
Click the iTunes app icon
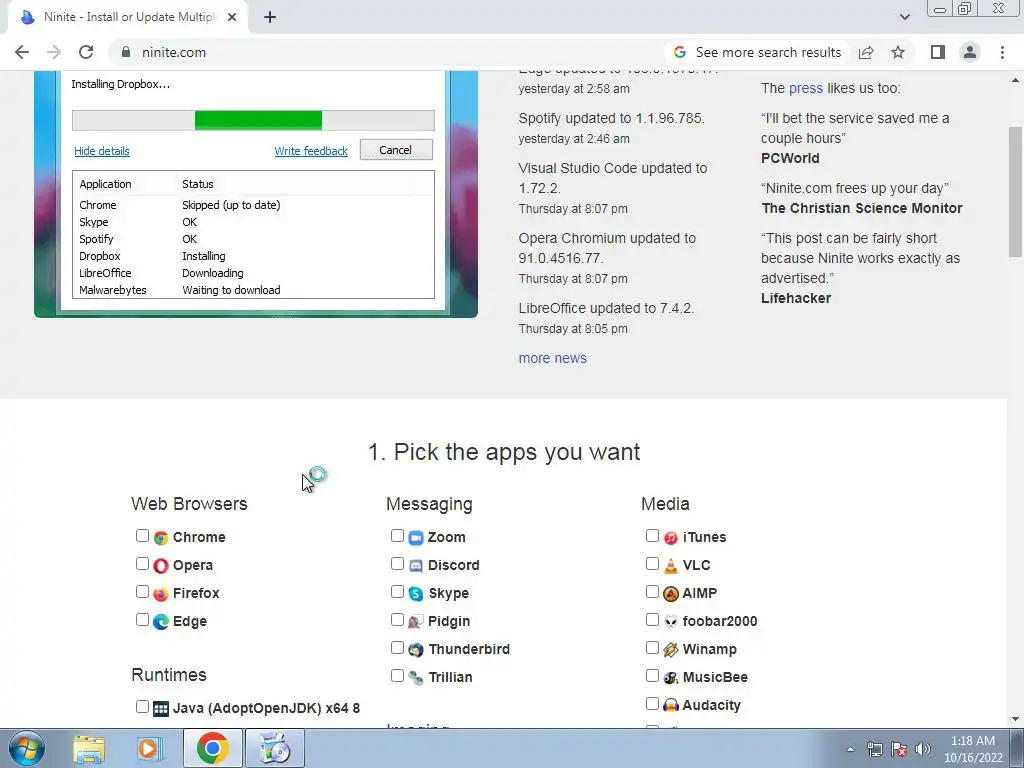tap(671, 537)
